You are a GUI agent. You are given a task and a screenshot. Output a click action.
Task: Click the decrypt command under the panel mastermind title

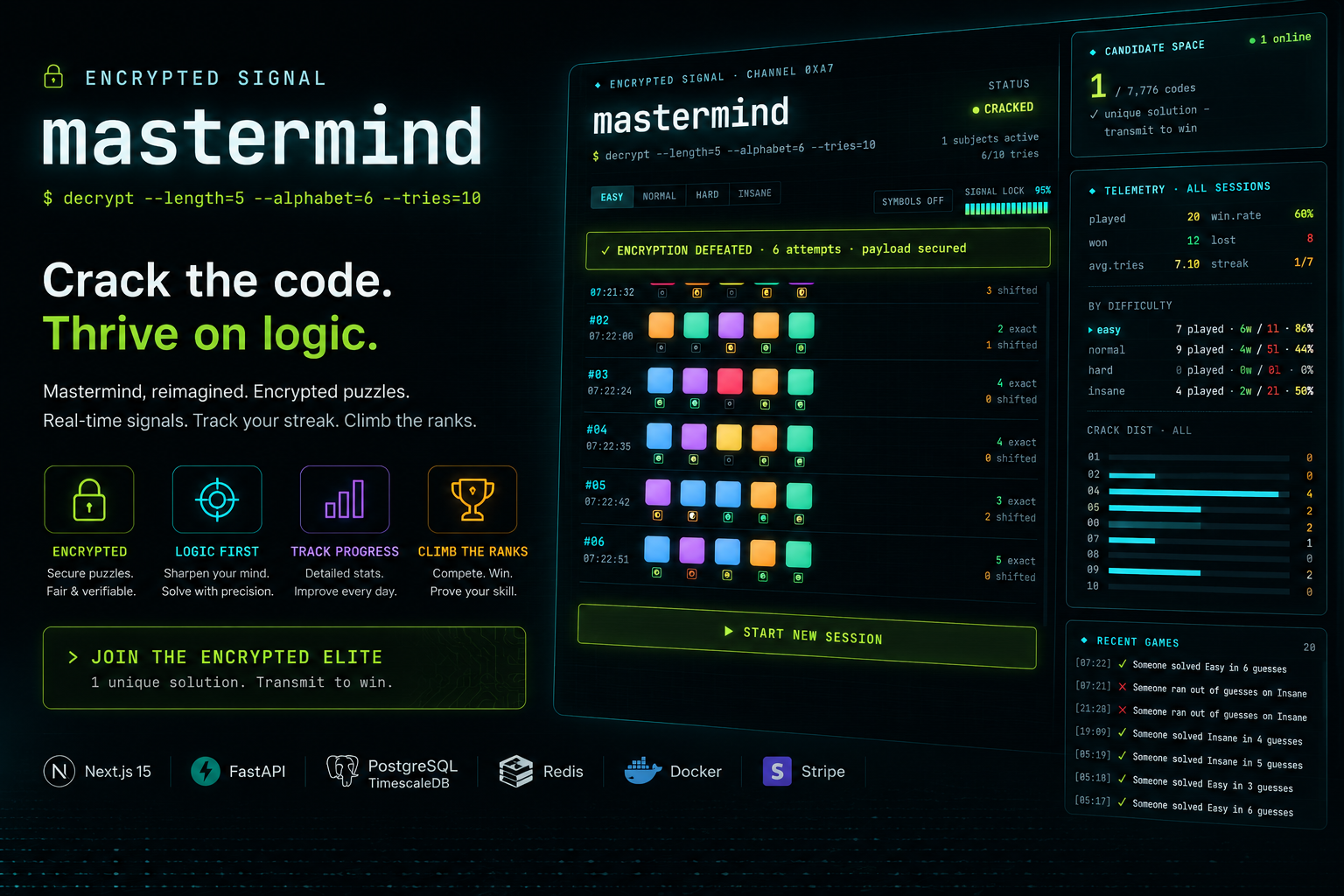click(734, 150)
